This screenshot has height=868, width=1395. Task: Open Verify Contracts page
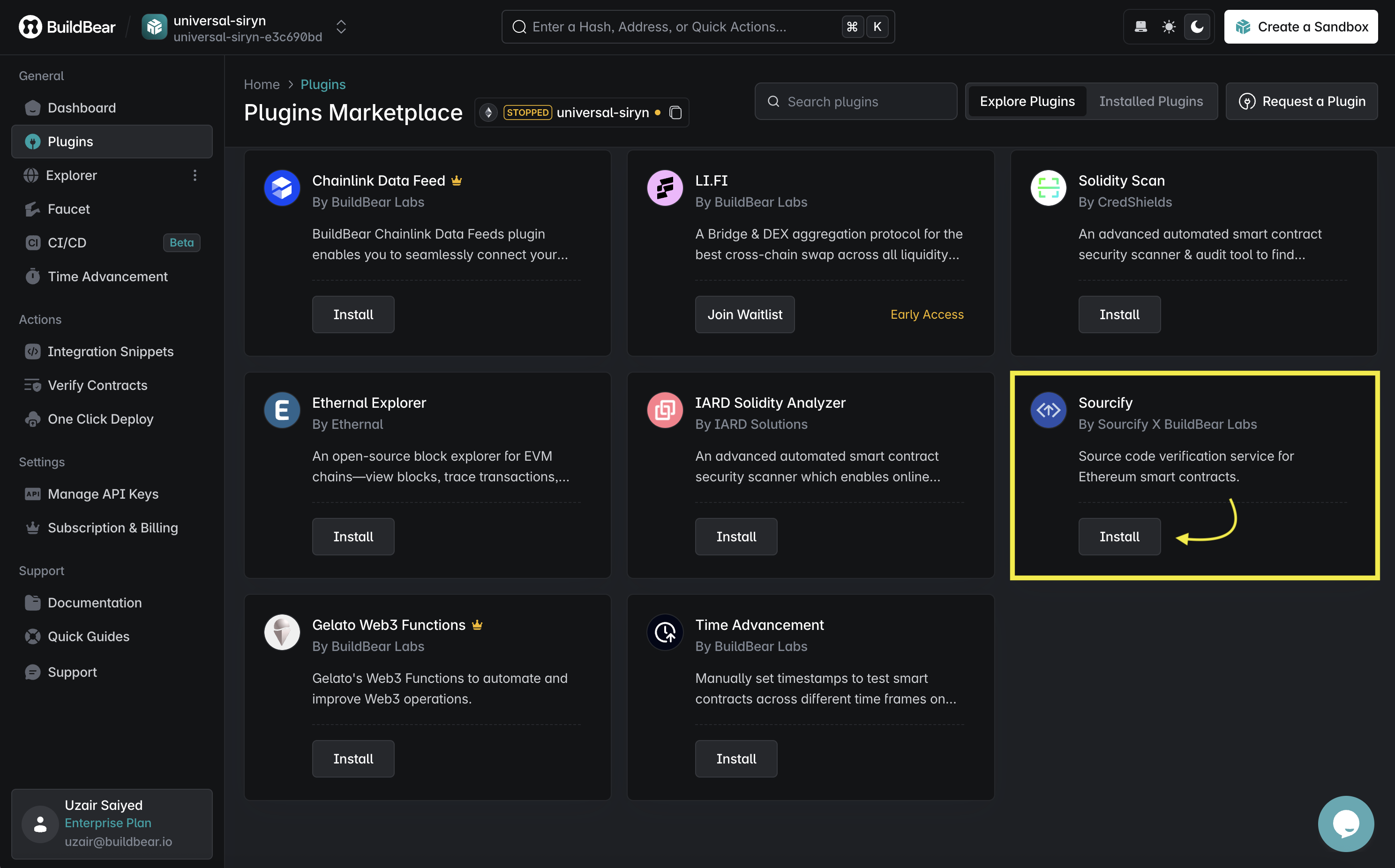point(112,385)
